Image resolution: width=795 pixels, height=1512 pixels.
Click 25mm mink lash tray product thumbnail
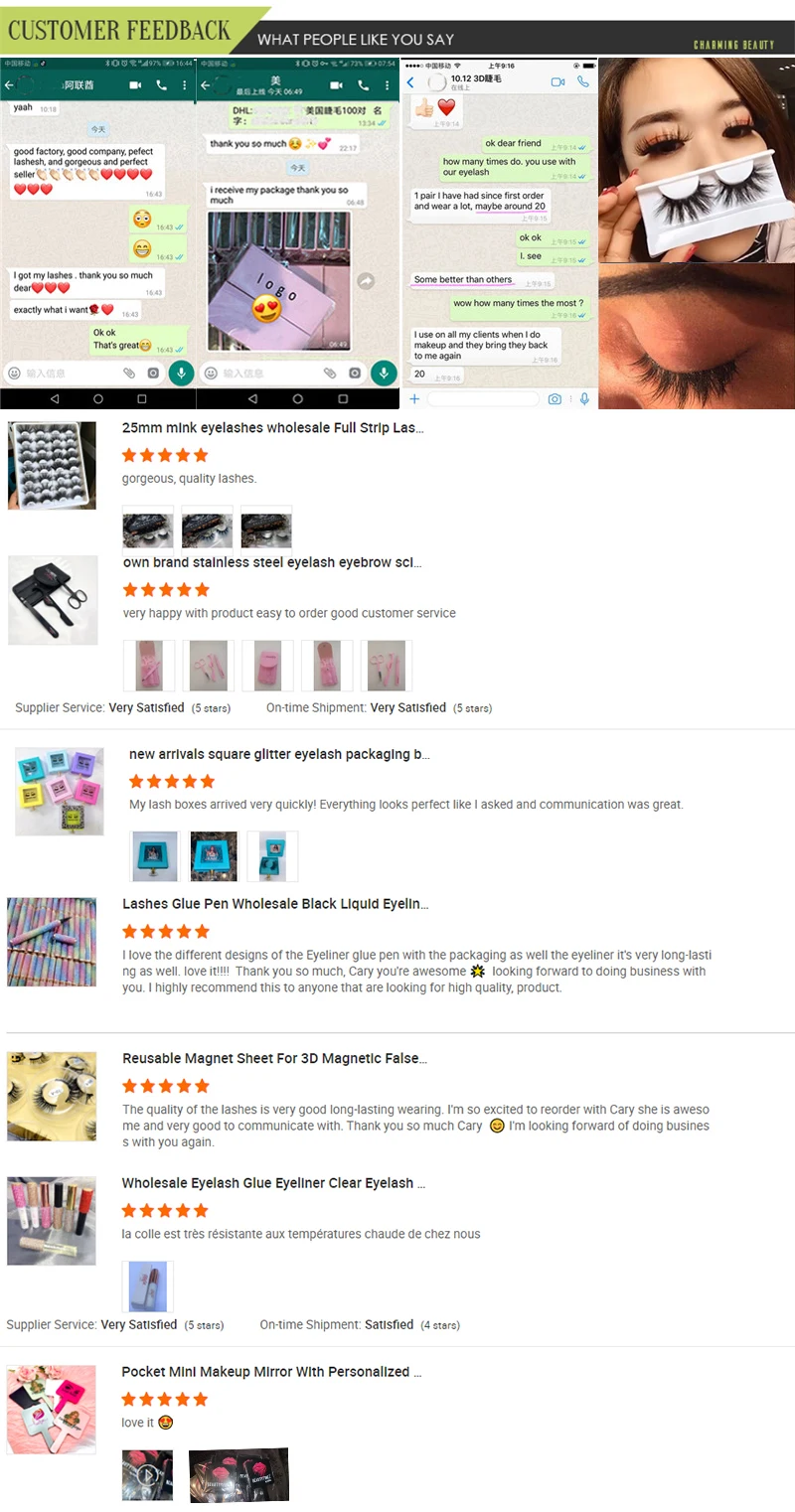pos(52,466)
